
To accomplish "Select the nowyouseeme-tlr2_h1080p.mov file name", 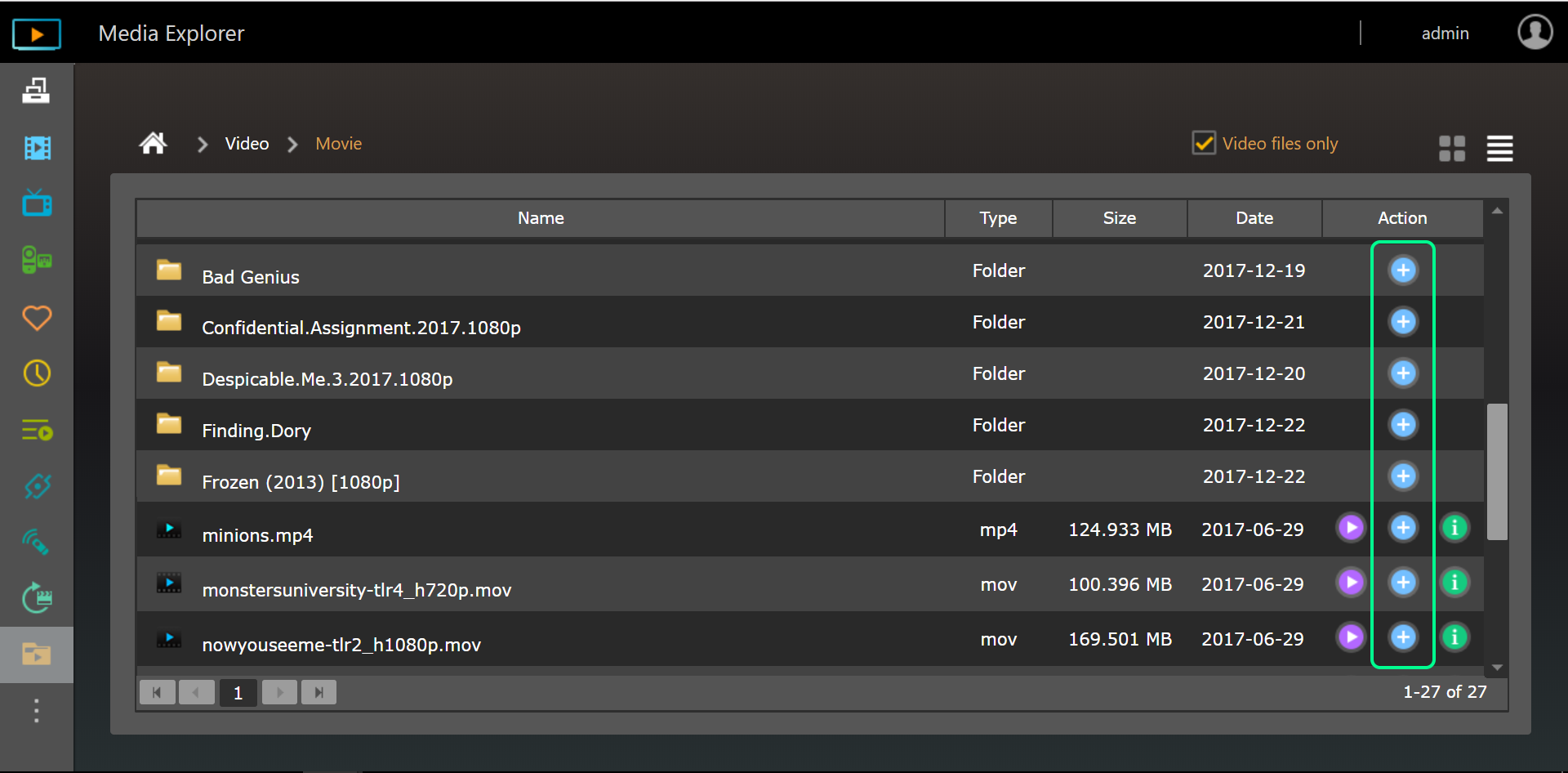I will (x=341, y=645).
